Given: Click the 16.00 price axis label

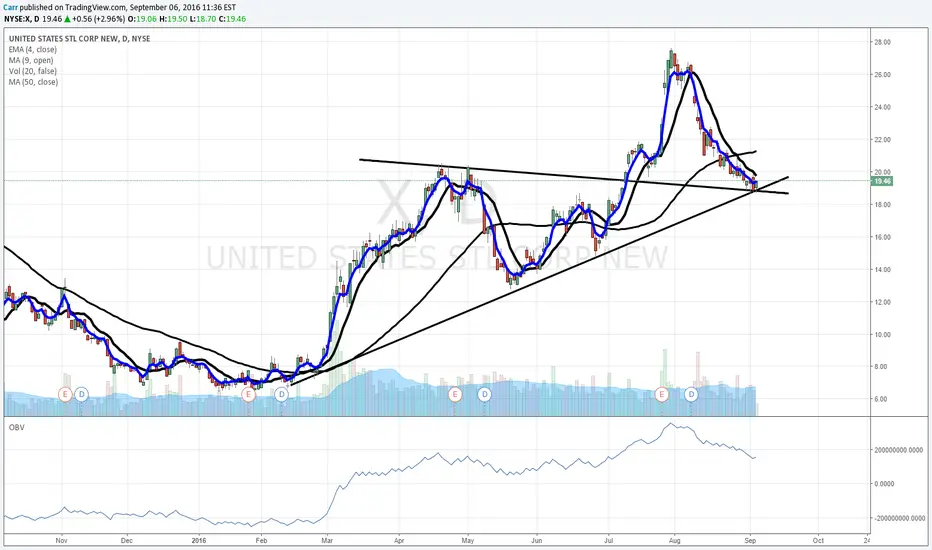Looking at the screenshot, I should [882, 237].
